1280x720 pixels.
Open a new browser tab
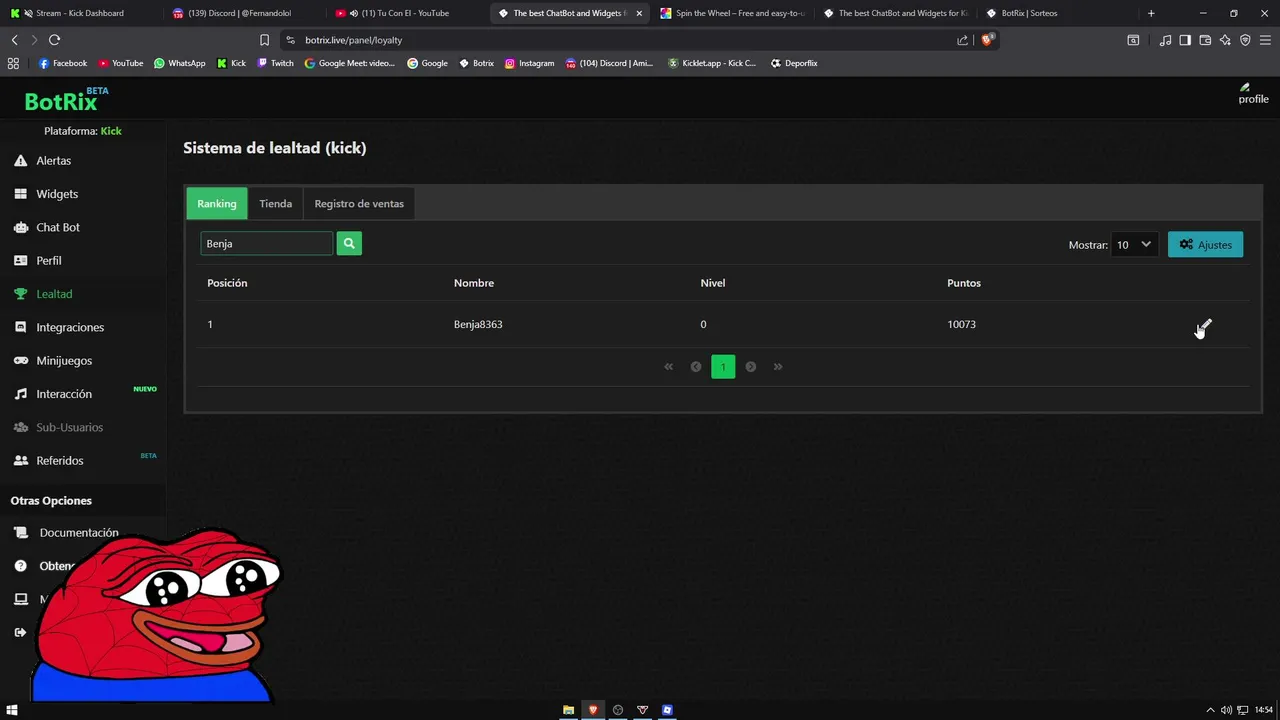point(1151,13)
